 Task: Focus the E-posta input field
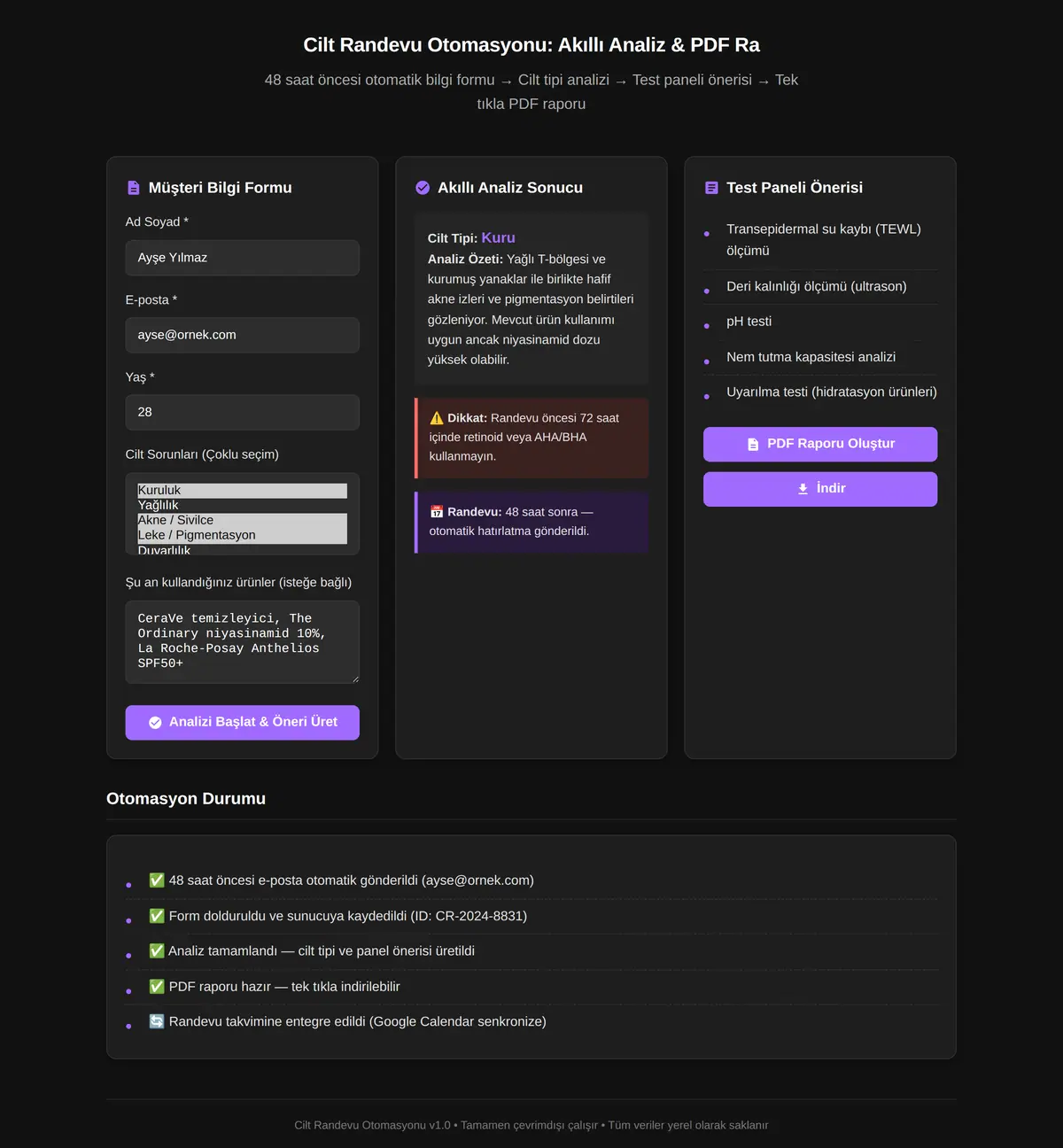(242, 335)
